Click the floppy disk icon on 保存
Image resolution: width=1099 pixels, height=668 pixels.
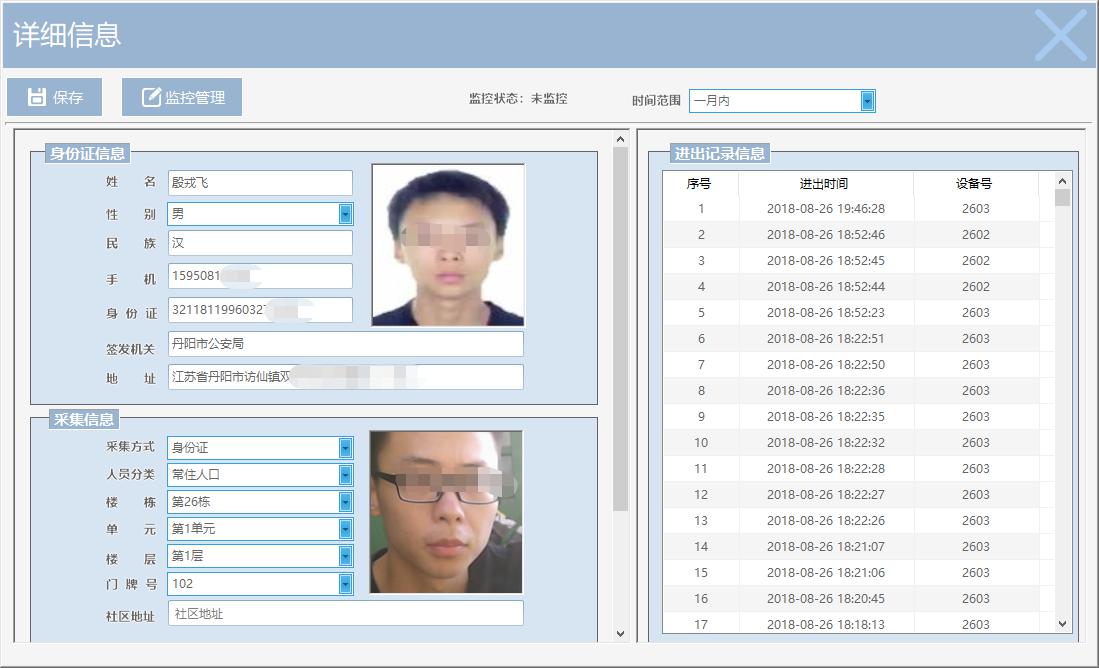coord(37,97)
